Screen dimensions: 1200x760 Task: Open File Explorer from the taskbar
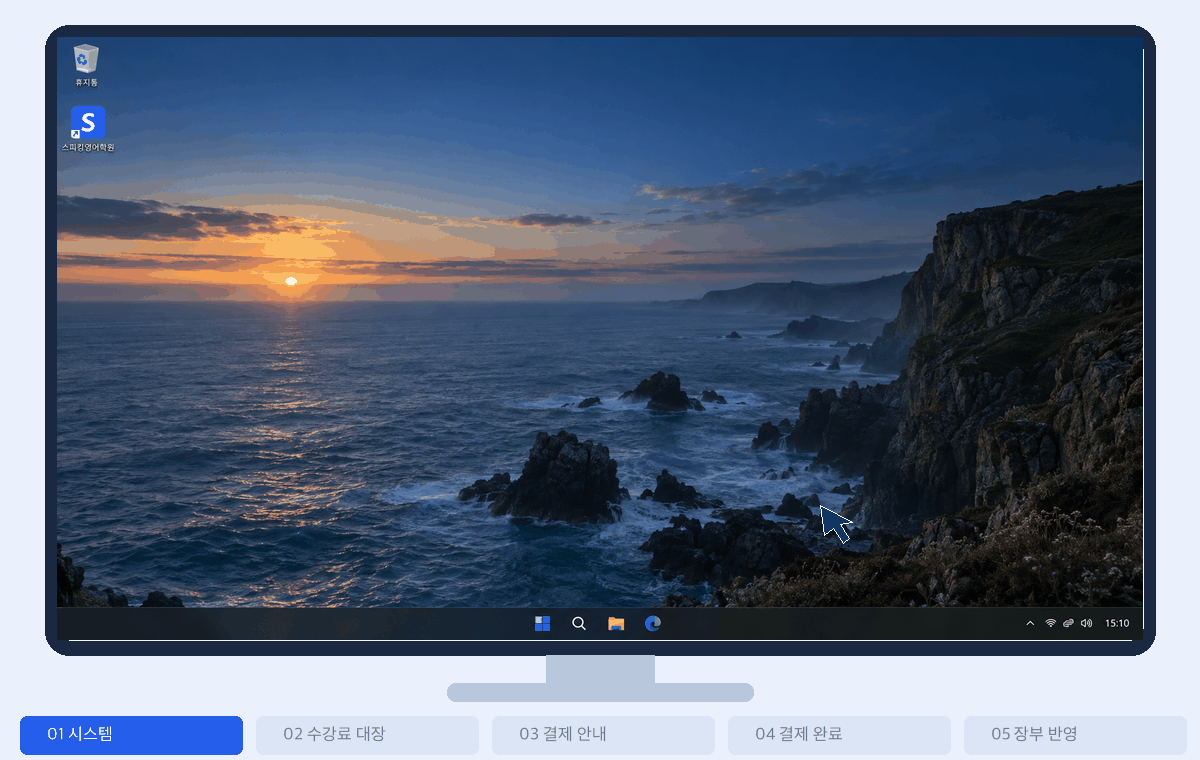coord(616,624)
